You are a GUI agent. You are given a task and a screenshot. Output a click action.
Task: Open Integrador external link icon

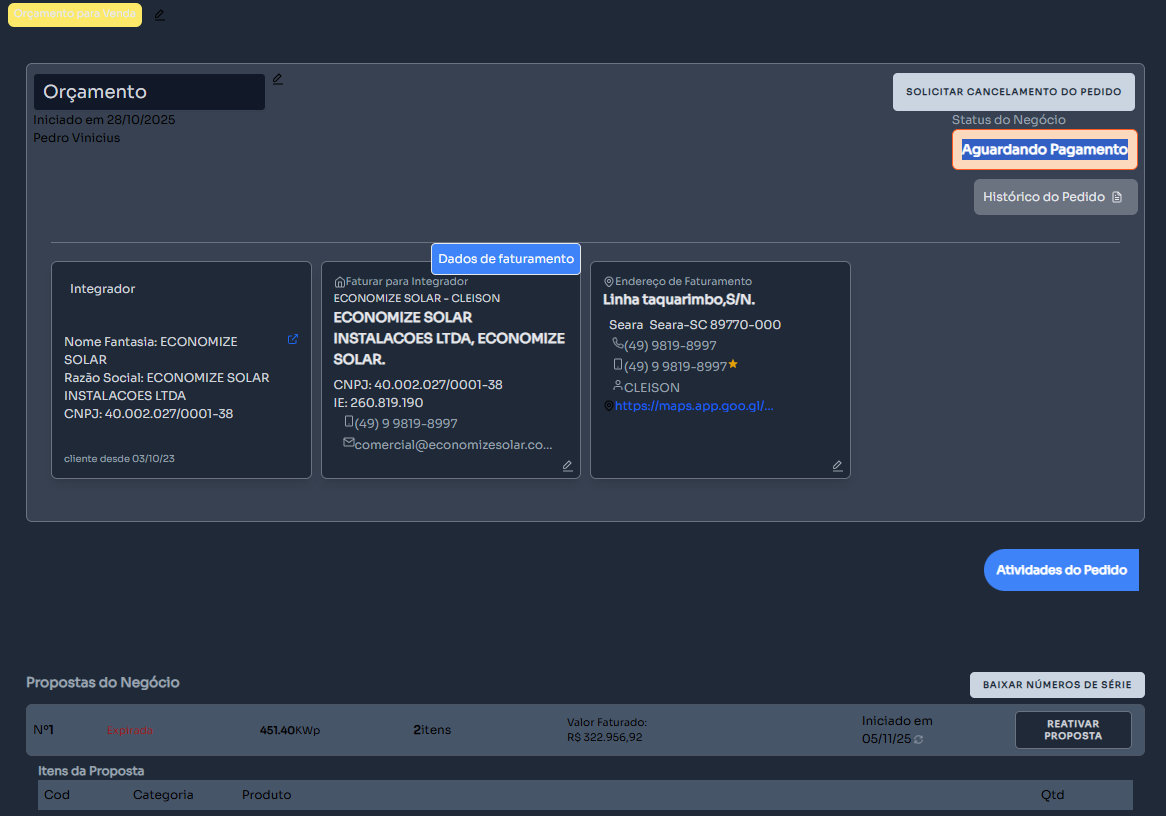(293, 339)
